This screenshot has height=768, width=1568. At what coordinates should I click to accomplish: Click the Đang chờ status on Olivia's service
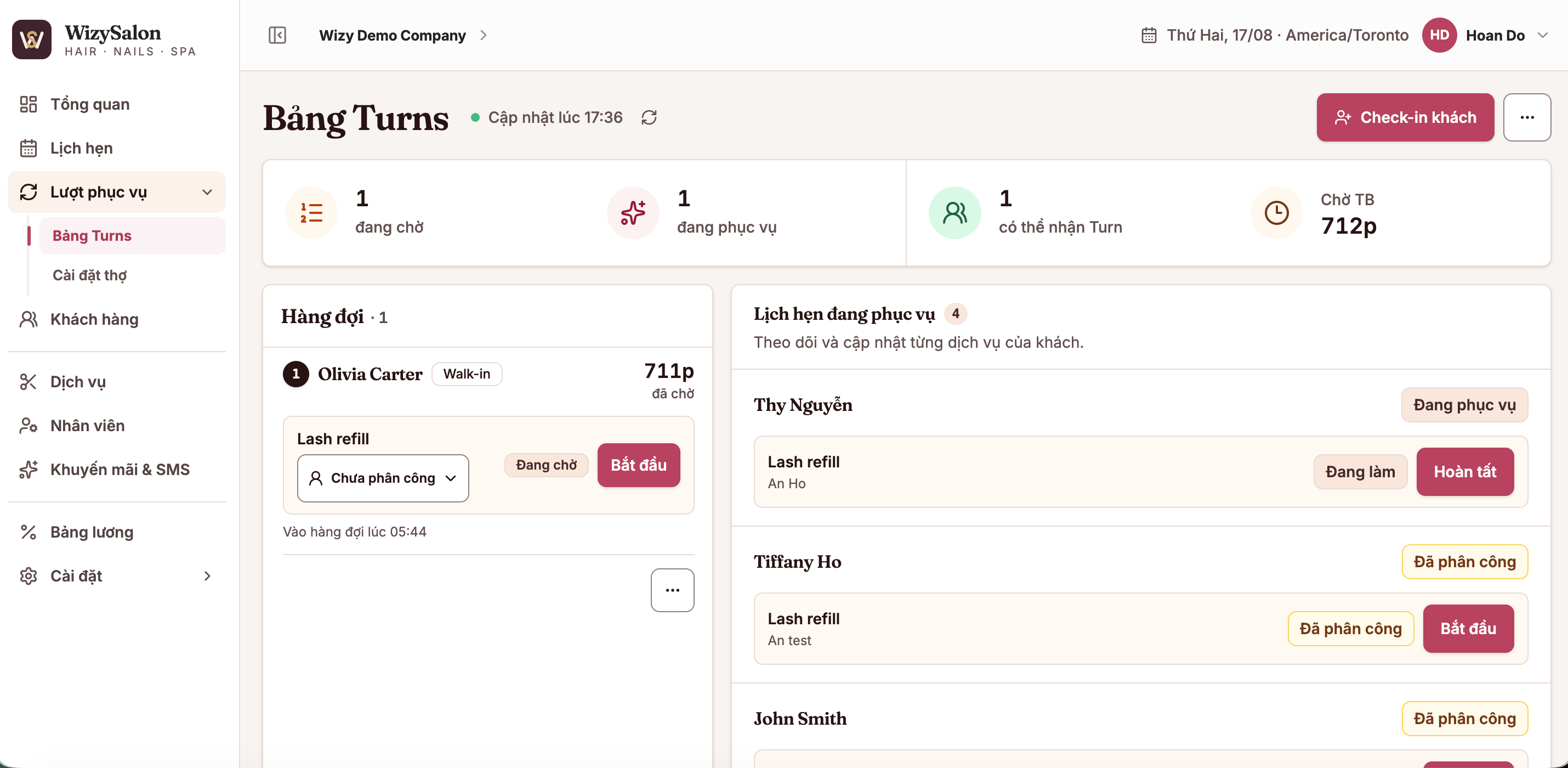point(546,465)
